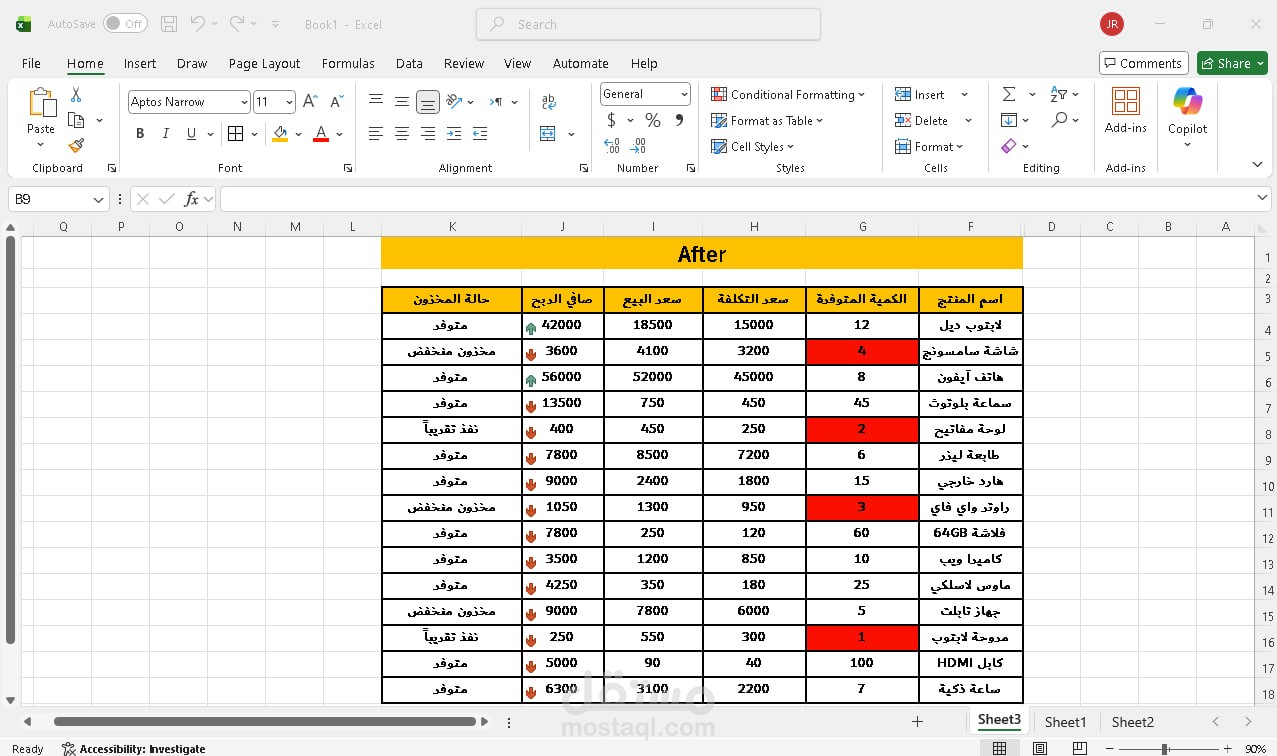Expand the formula bar chevron

click(x=1262, y=199)
